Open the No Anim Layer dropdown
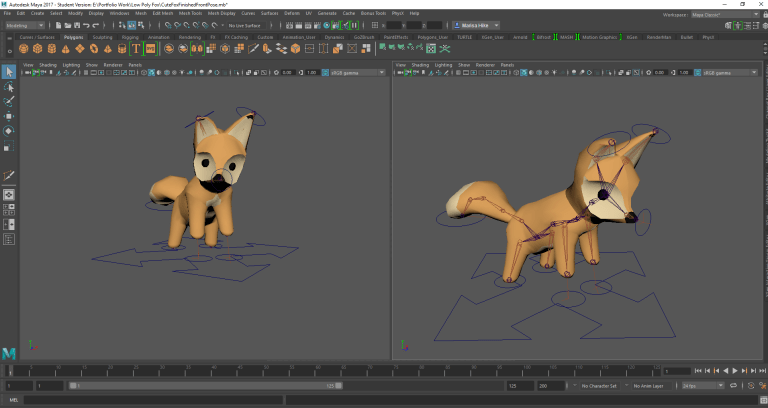 651,386
